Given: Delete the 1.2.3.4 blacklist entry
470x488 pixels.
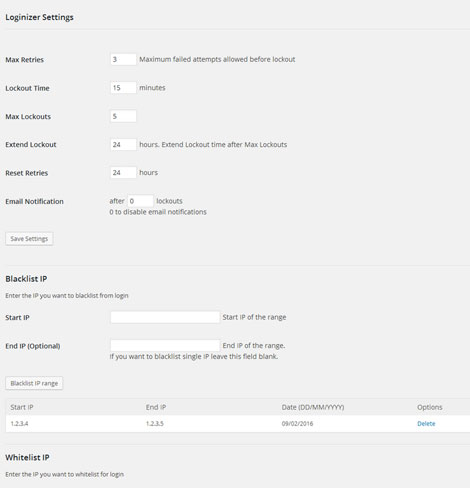Looking at the screenshot, I should pyautogui.click(x=426, y=424).
